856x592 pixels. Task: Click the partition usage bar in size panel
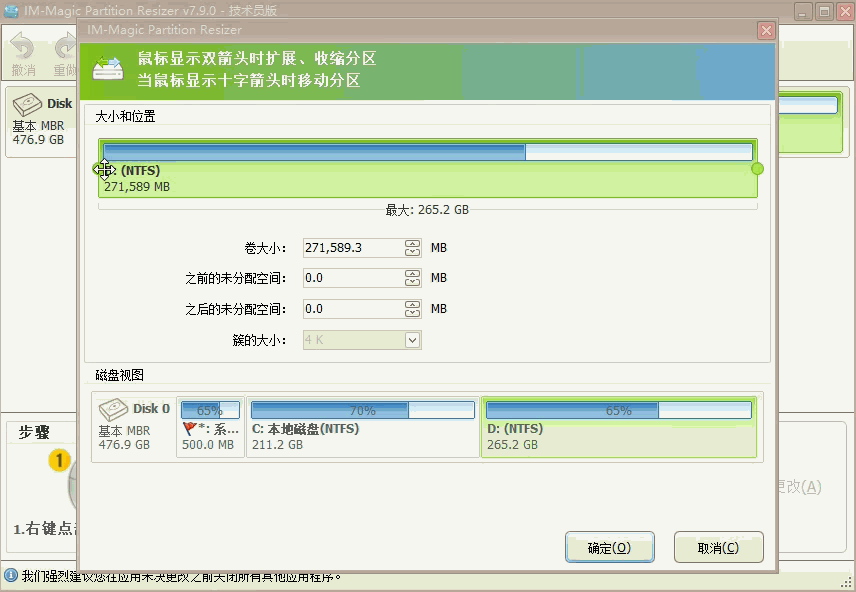tap(427, 152)
